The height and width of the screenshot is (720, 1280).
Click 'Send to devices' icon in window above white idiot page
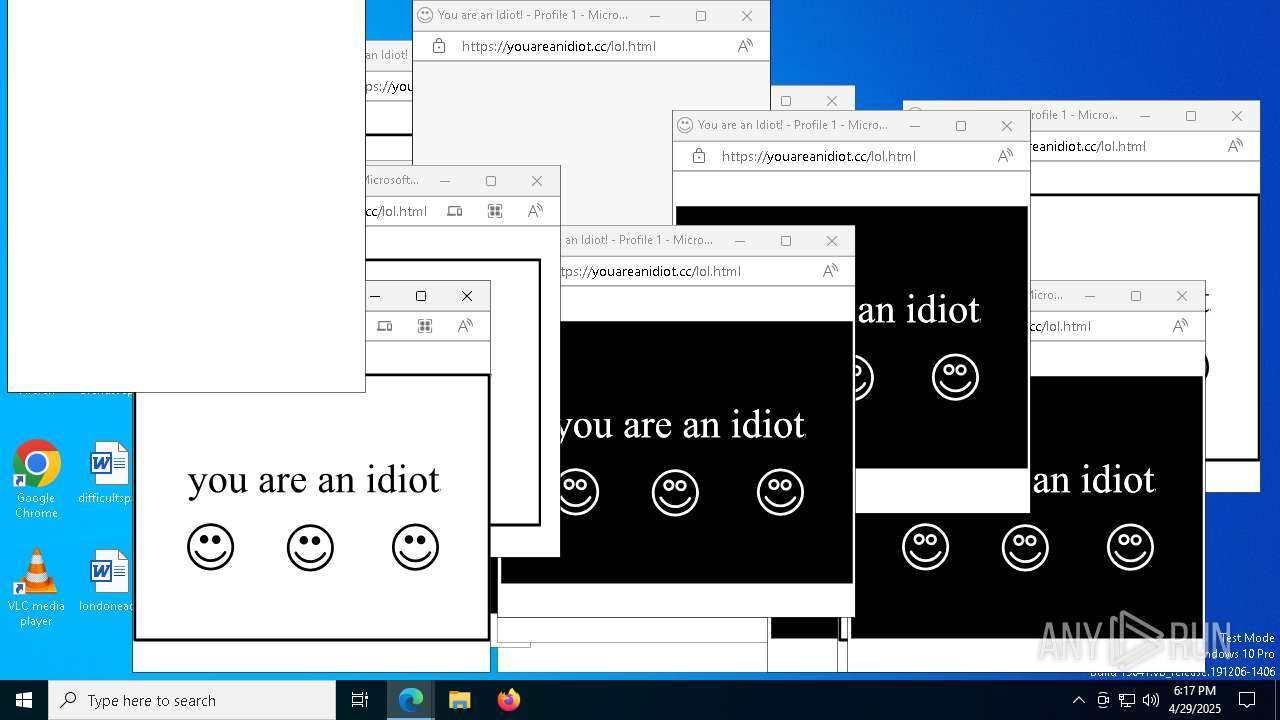(x=385, y=326)
